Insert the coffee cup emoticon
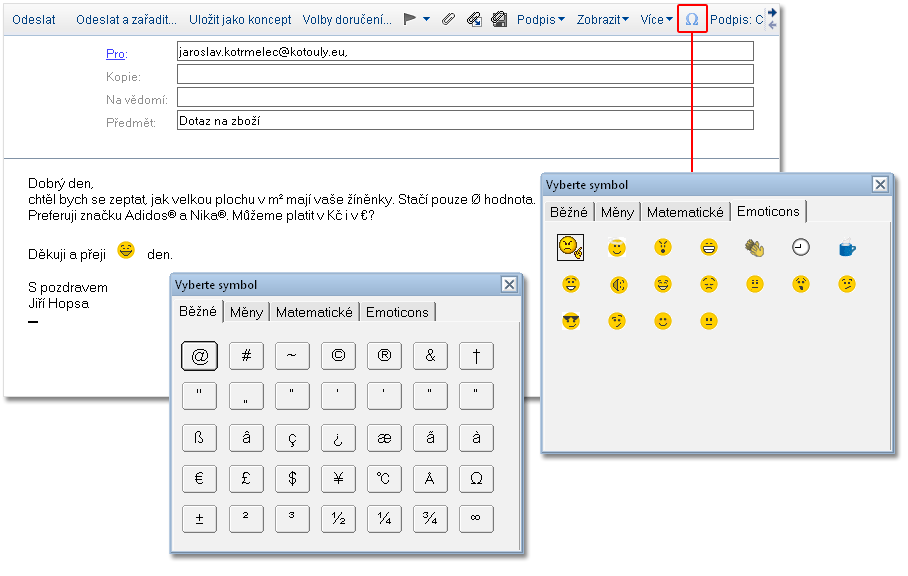Image resolution: width=908 pixels, height=576 pixels. point(847,247)
